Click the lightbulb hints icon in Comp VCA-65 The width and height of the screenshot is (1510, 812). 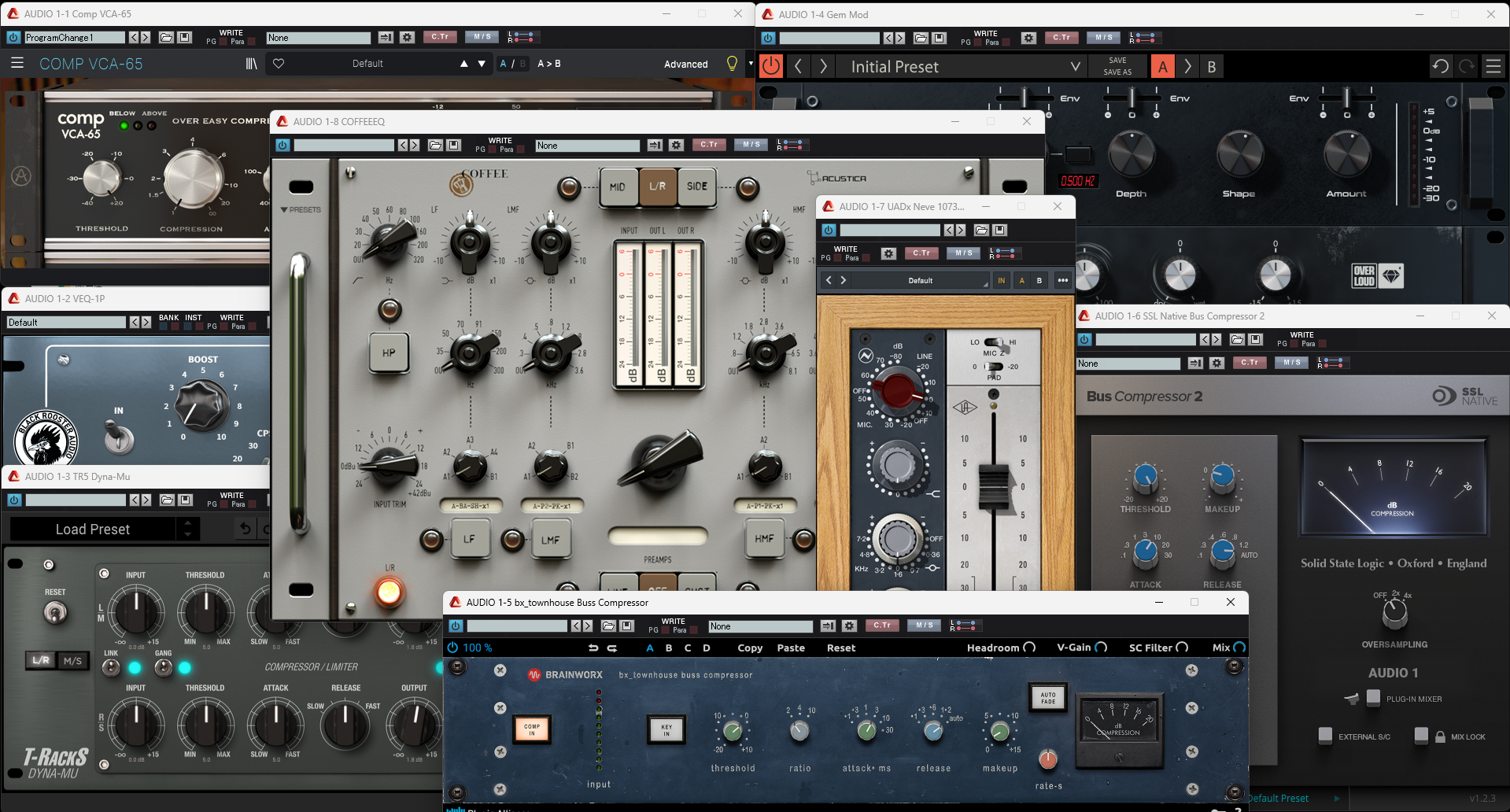click(x=732, y=64)
